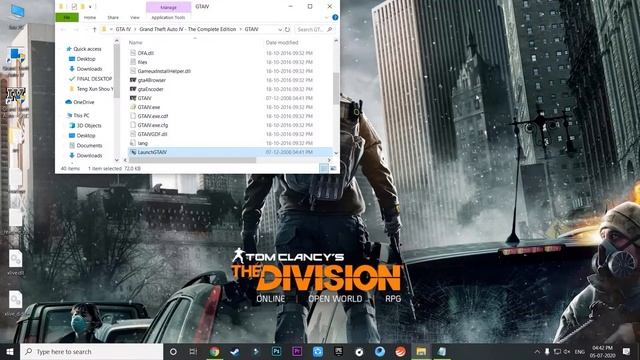Open the taskbar clock and date
Viewport: 640px width, 360px height.
pos(603,351)
